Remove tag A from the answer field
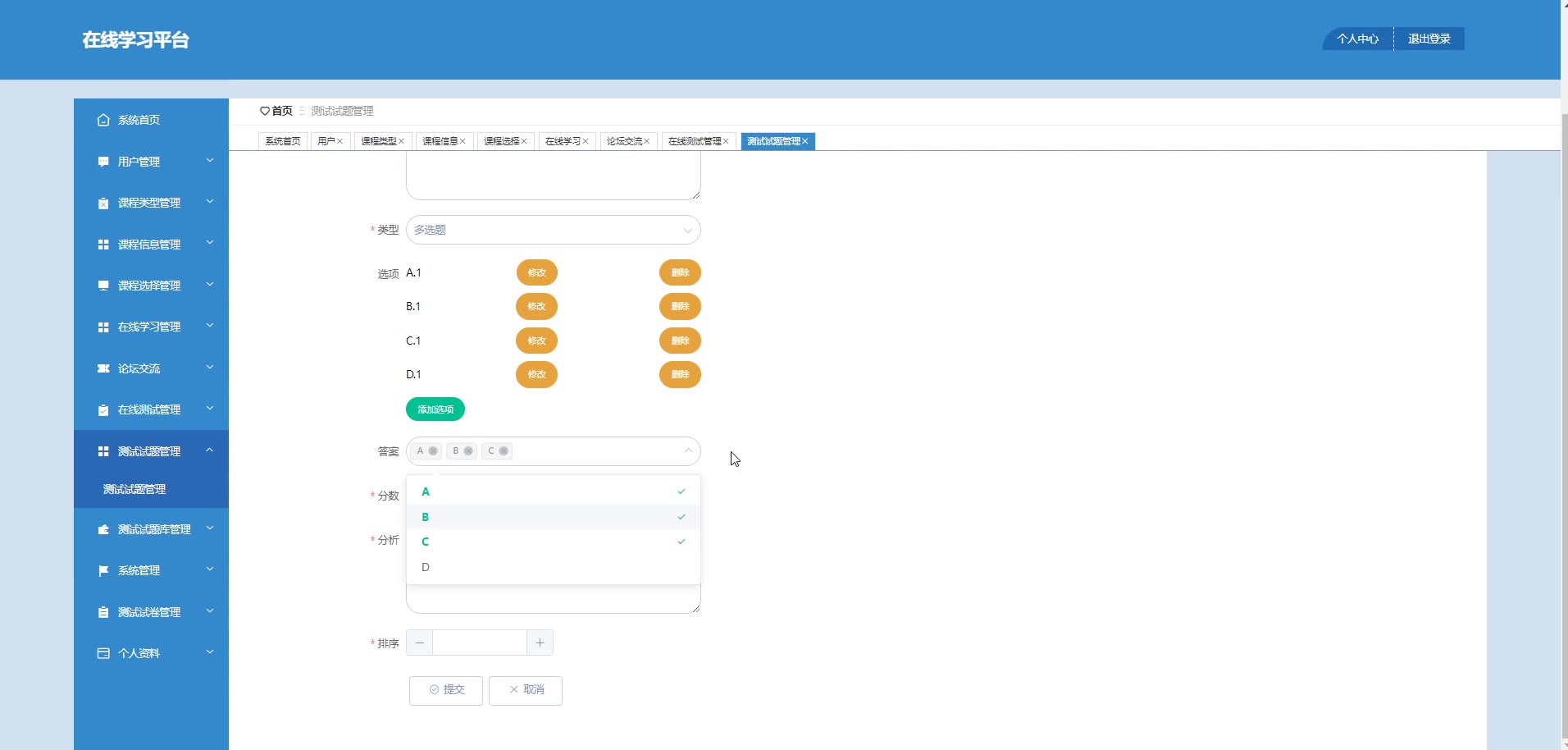This screenshot has width=1568, height=750. (x=433, y=450)
